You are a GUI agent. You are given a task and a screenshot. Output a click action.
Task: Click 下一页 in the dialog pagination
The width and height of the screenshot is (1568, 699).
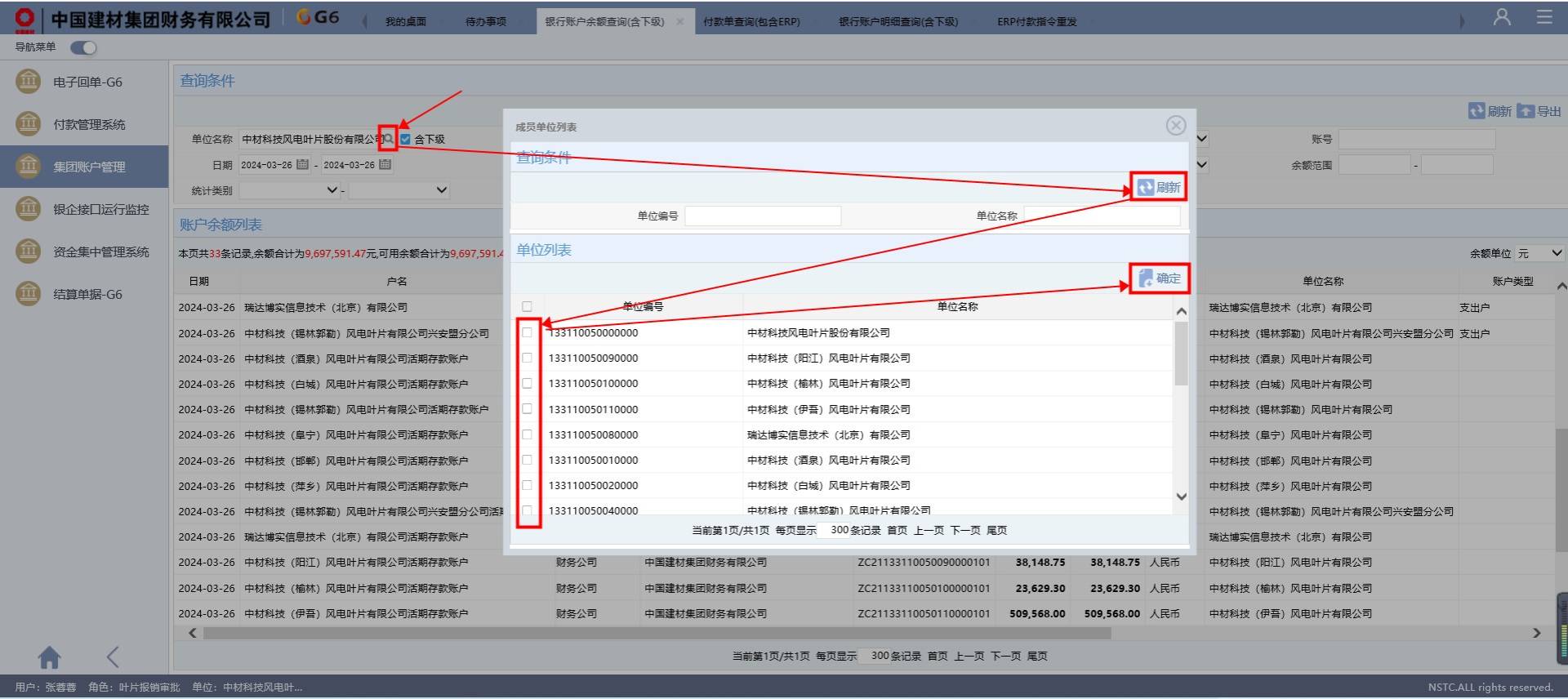coord(965,531)
